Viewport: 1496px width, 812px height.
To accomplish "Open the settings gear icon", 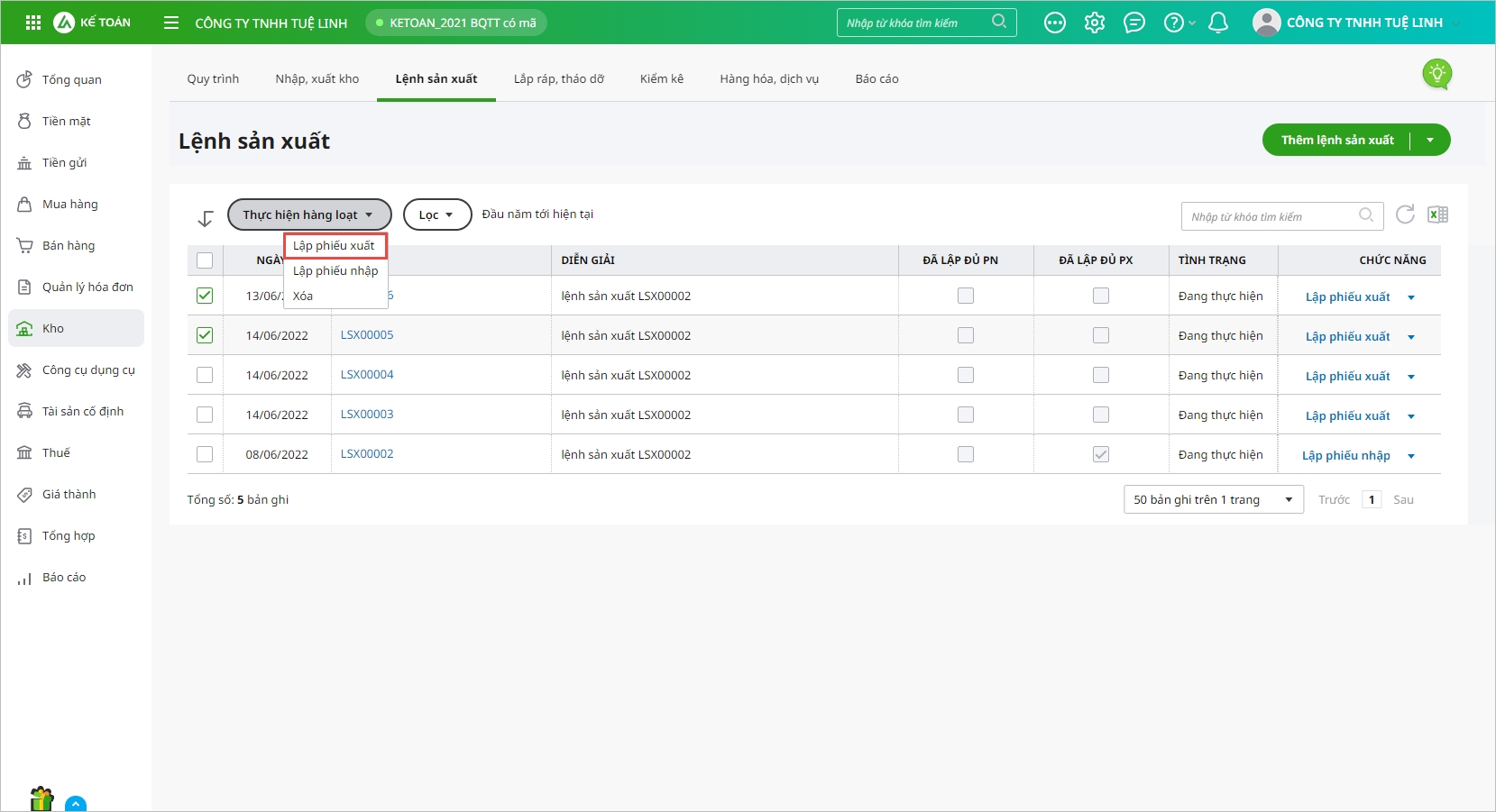I will 1094,23.
